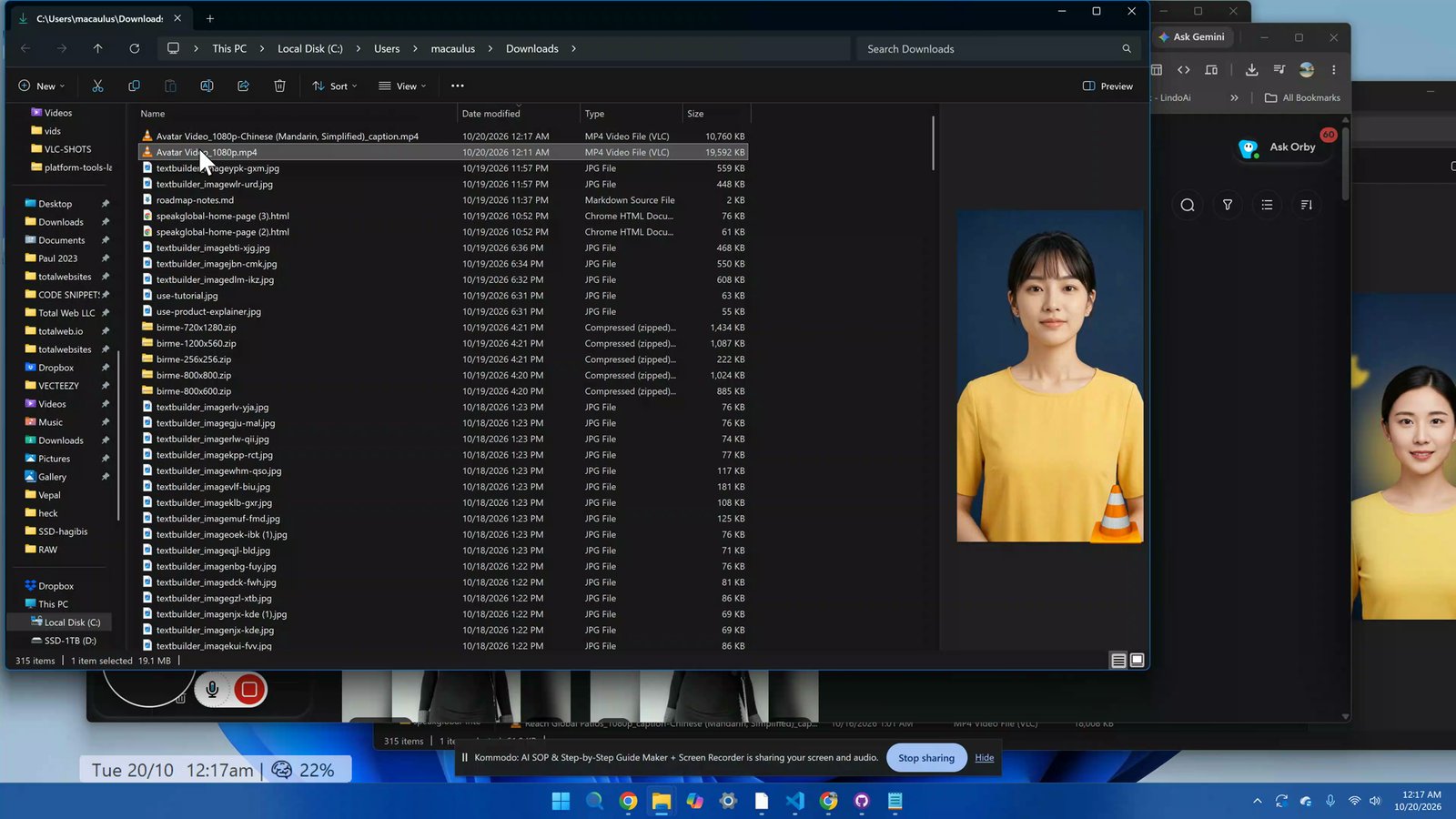Screen dimensions: 1456x819
Task: Select the roadmap-notes.md file
Action: point(195,200)
